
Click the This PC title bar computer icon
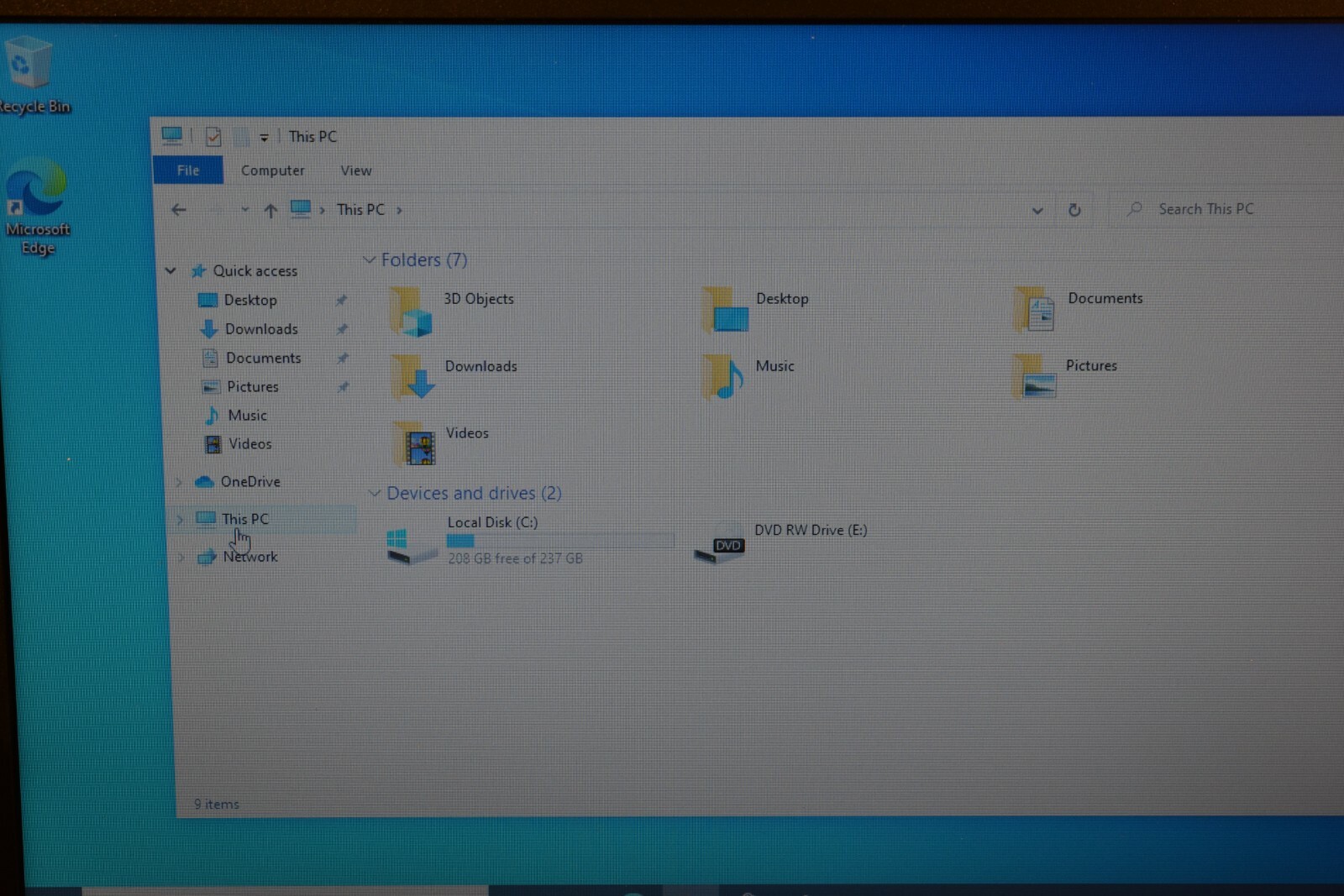click(172, 135)
